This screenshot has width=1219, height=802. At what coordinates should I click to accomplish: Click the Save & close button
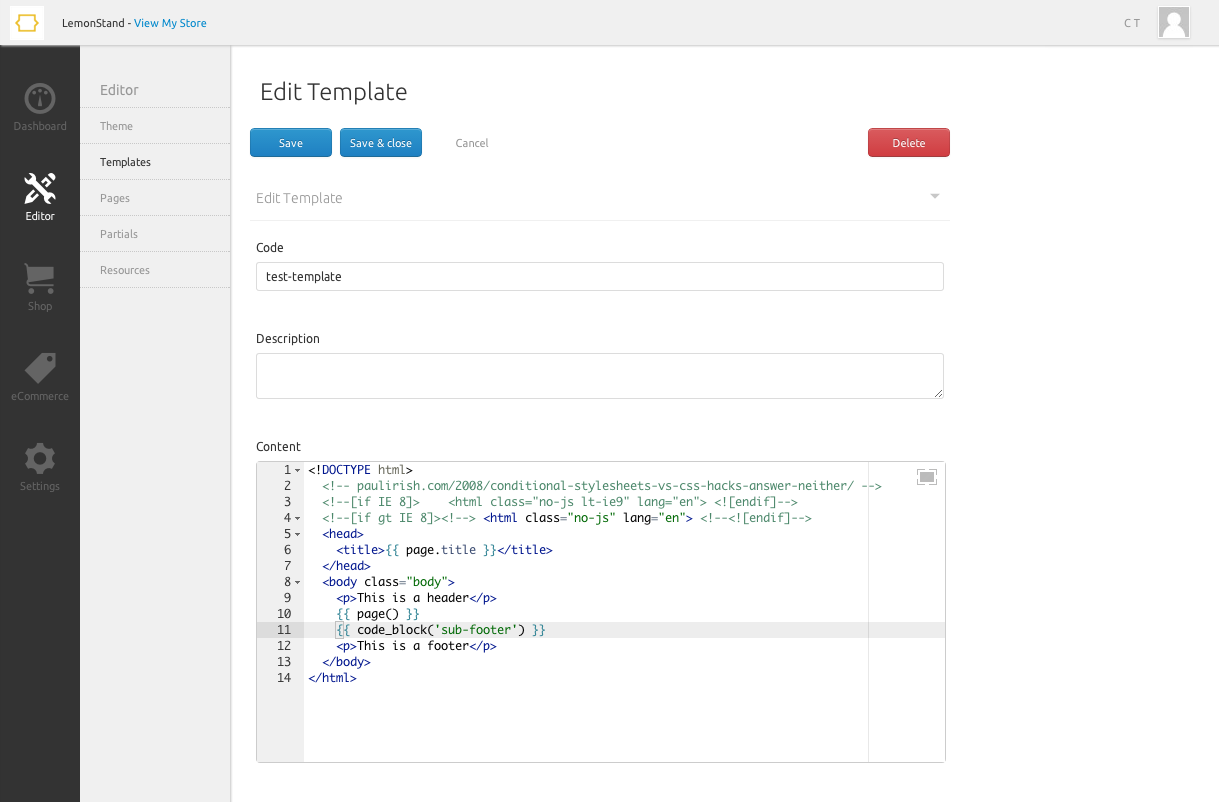tap(381, 143)
